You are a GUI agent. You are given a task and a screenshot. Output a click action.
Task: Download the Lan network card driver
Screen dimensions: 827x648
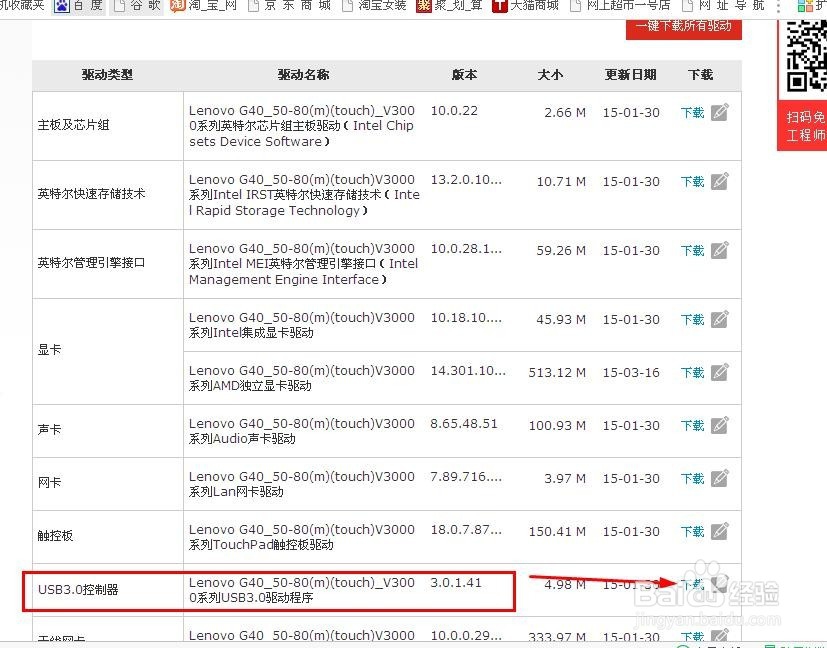(693, 479)
